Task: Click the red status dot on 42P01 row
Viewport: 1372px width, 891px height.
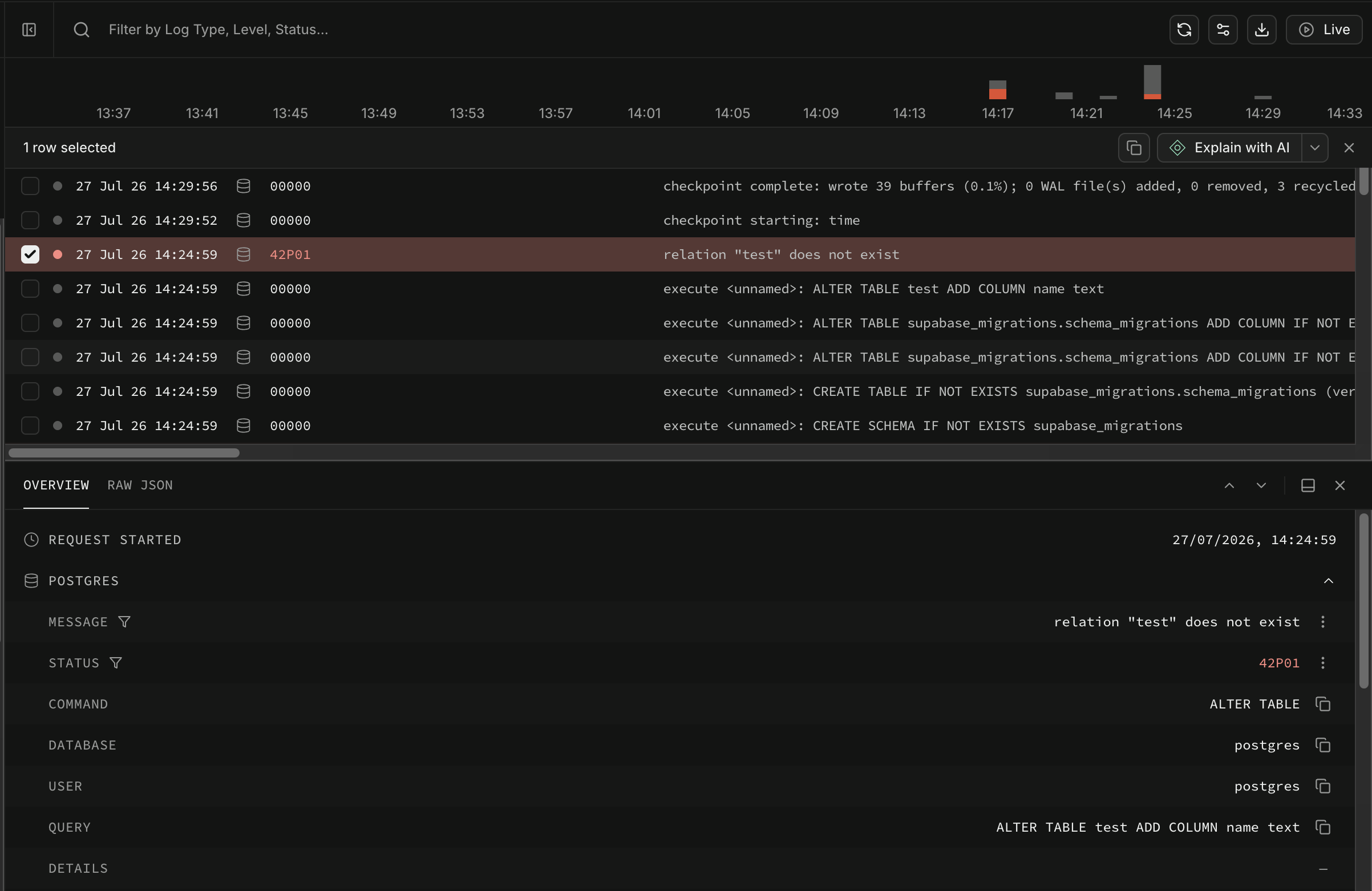Action: coord(57,254)
